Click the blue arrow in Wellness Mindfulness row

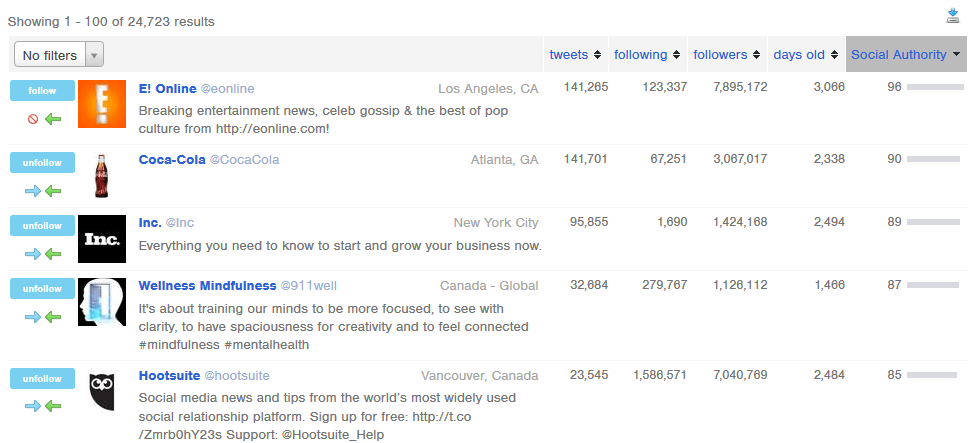33,317
